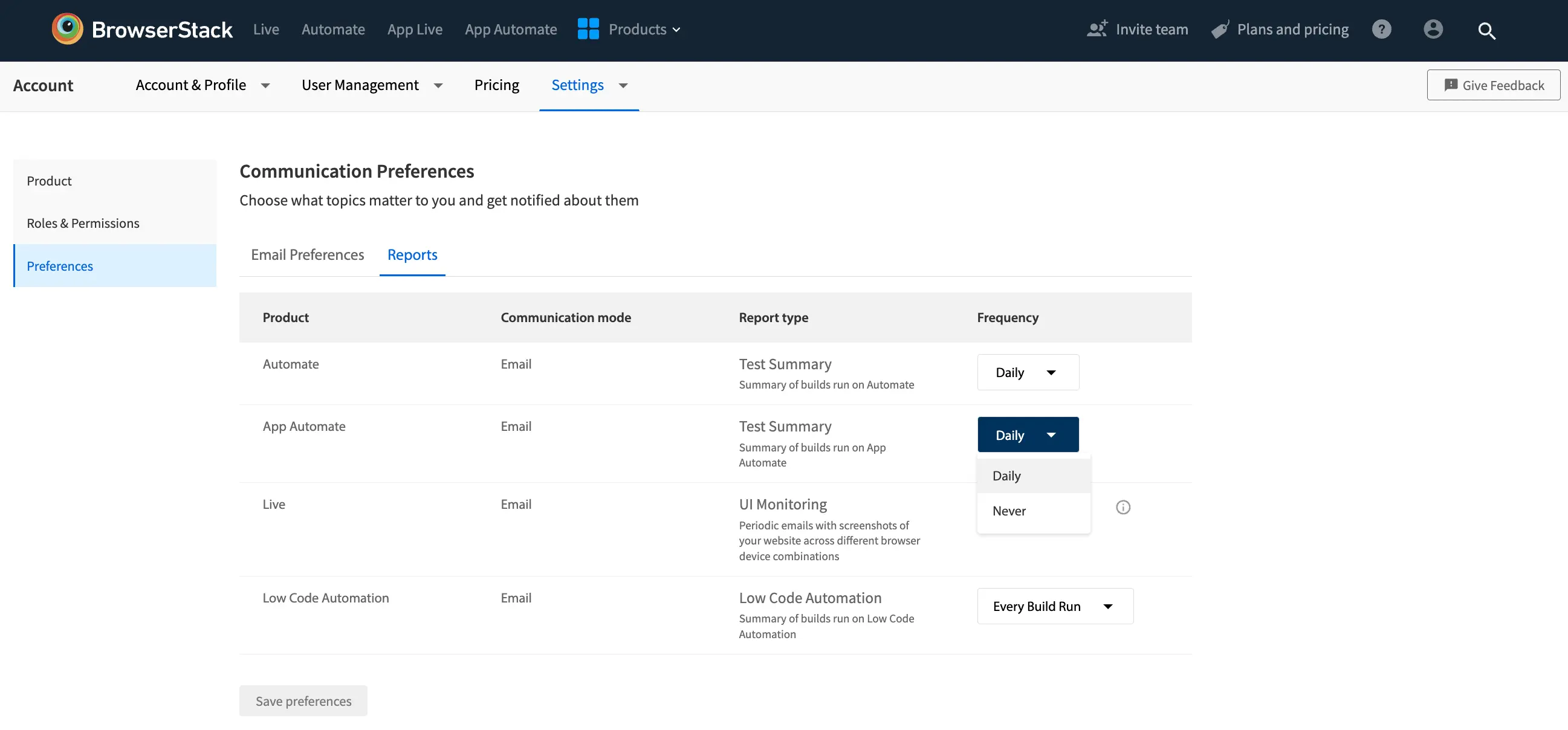Open the Products grid menu icon
This screenshot has width=1568, height=730.
[x=588, y=28]
